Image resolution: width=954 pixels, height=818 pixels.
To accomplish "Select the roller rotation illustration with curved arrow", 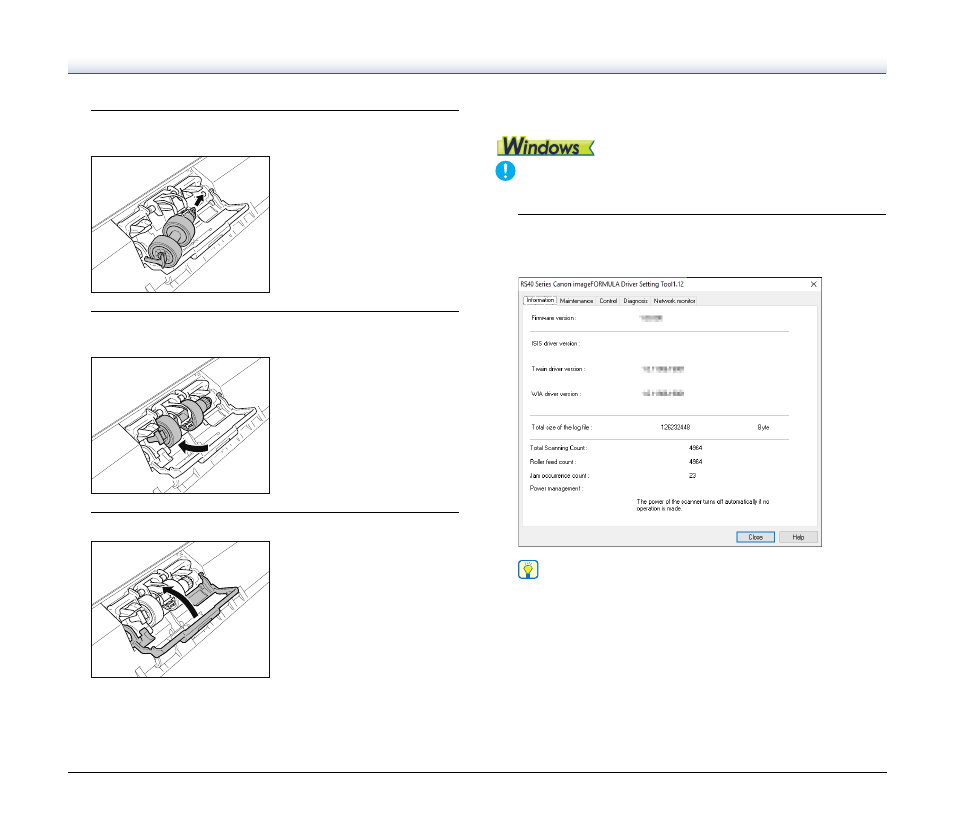I will [x=180, y=425].
